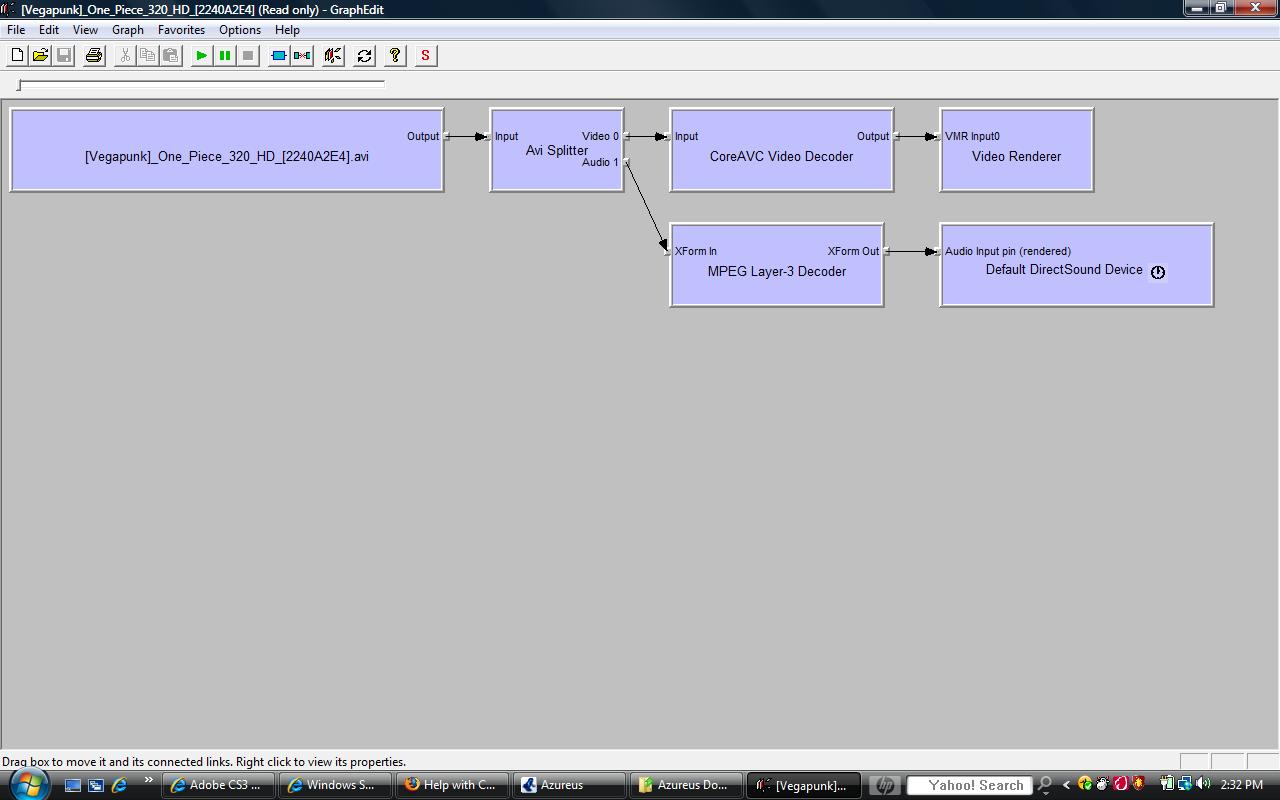Switch to Windows S... taskbar window
This screenshot has width=1280, height=800.
tap(335, 785)
